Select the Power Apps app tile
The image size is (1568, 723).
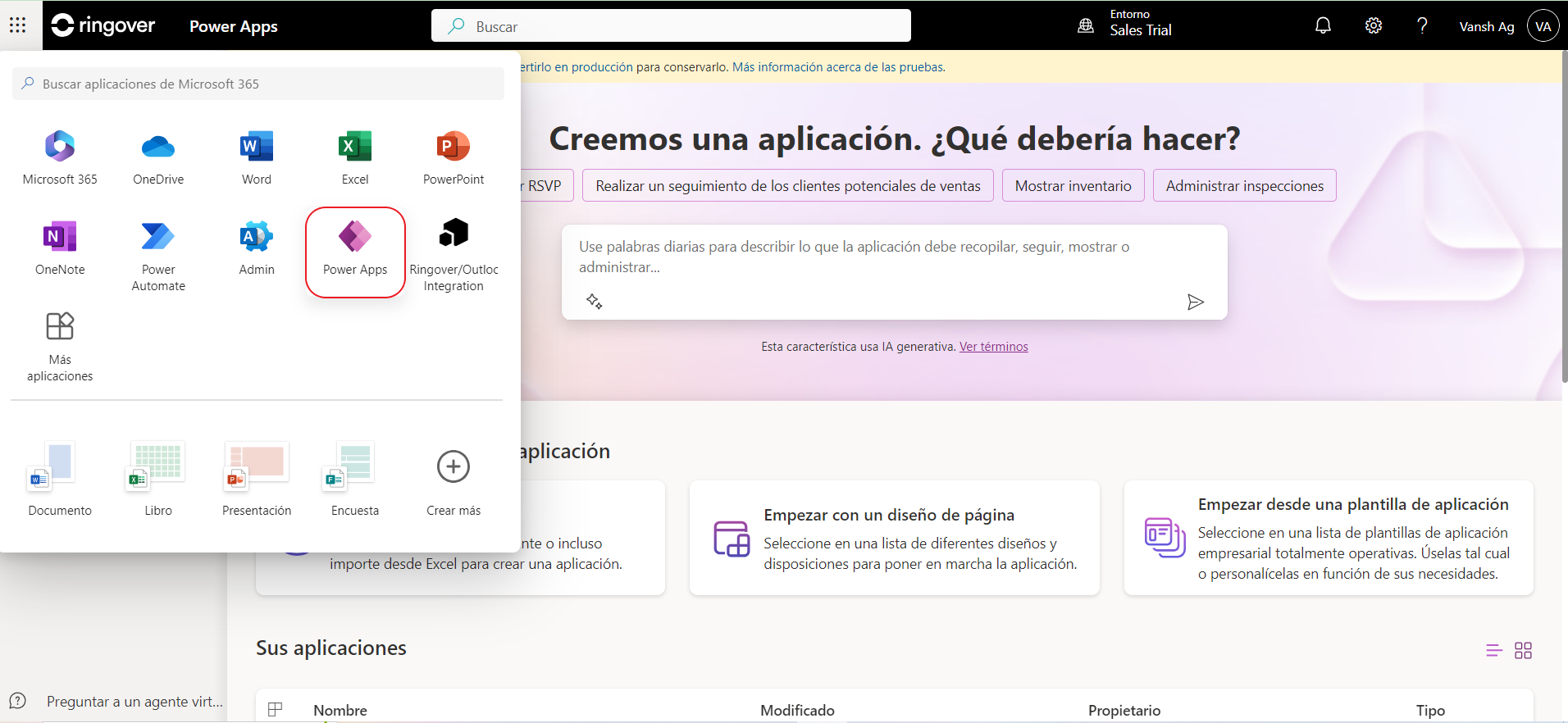point(355,252)
